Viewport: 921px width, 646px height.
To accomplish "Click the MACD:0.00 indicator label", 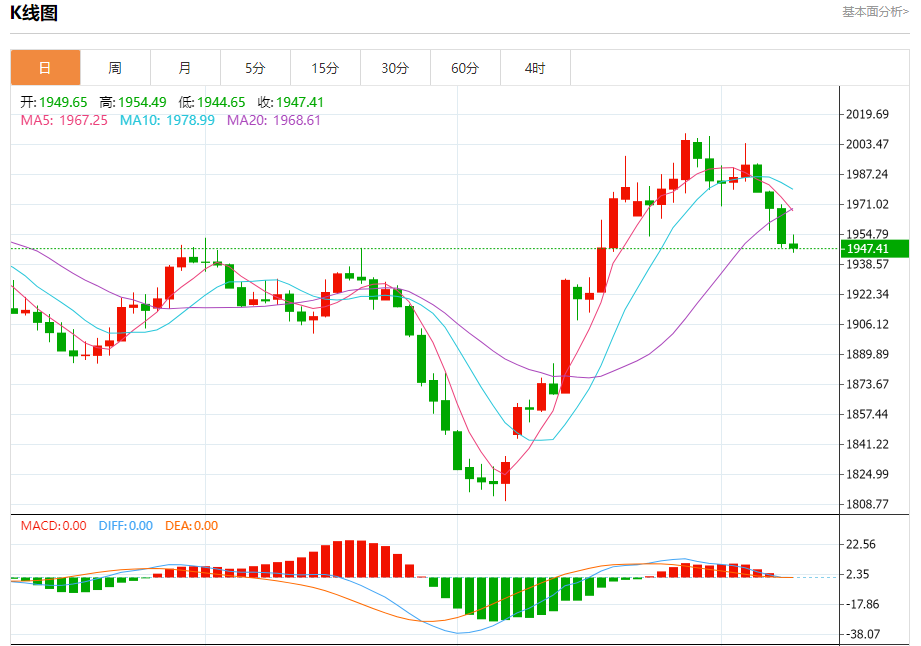I will [x=53, y=526].
